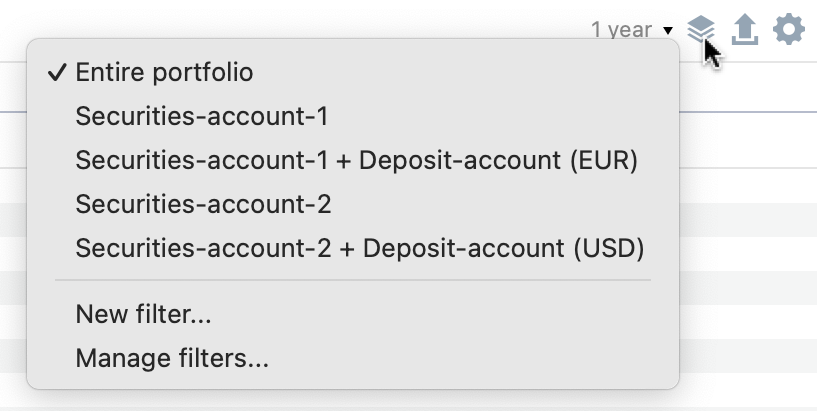Open the export upload arrow icon
Viewport: 817px width, 411px height.
click(x=745, y=29)
